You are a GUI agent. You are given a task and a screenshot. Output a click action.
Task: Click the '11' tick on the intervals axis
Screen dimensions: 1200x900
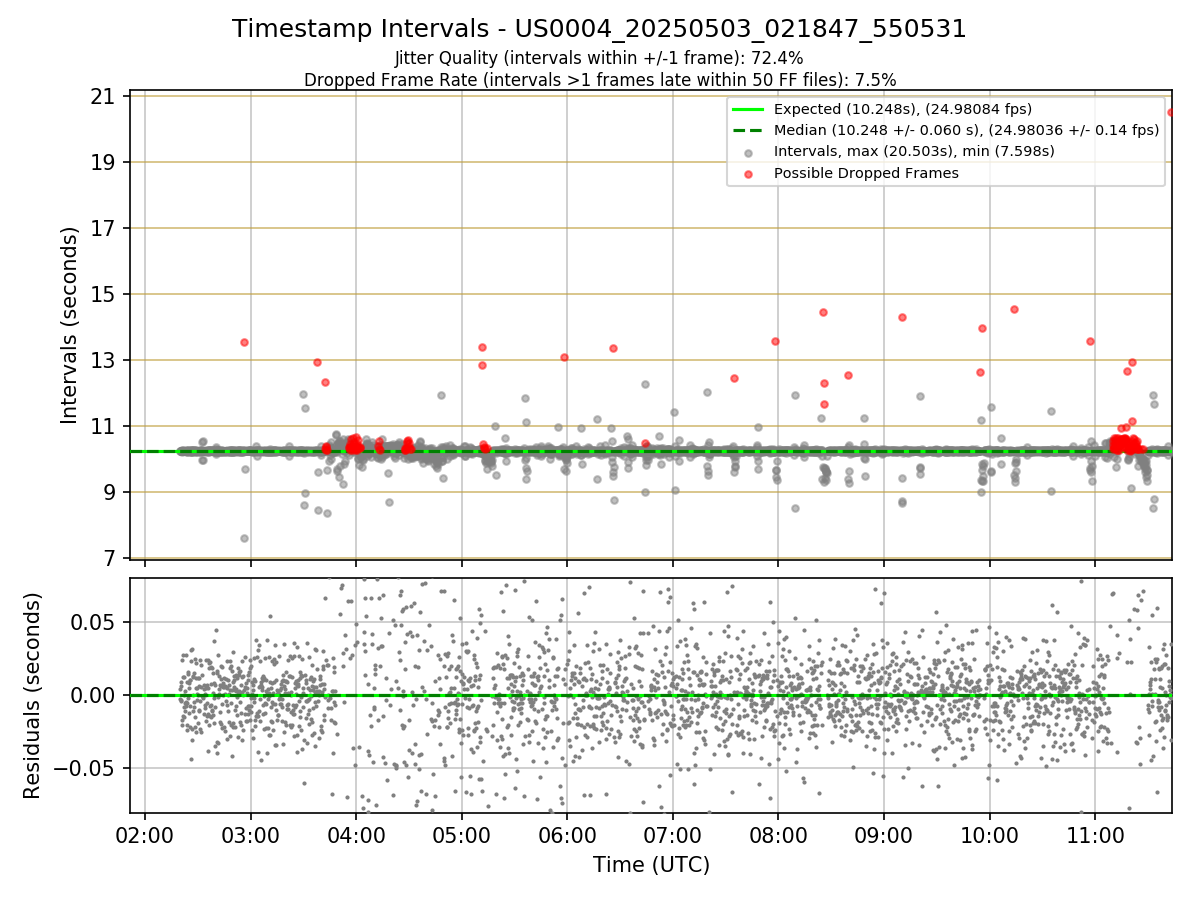point(102,427)
